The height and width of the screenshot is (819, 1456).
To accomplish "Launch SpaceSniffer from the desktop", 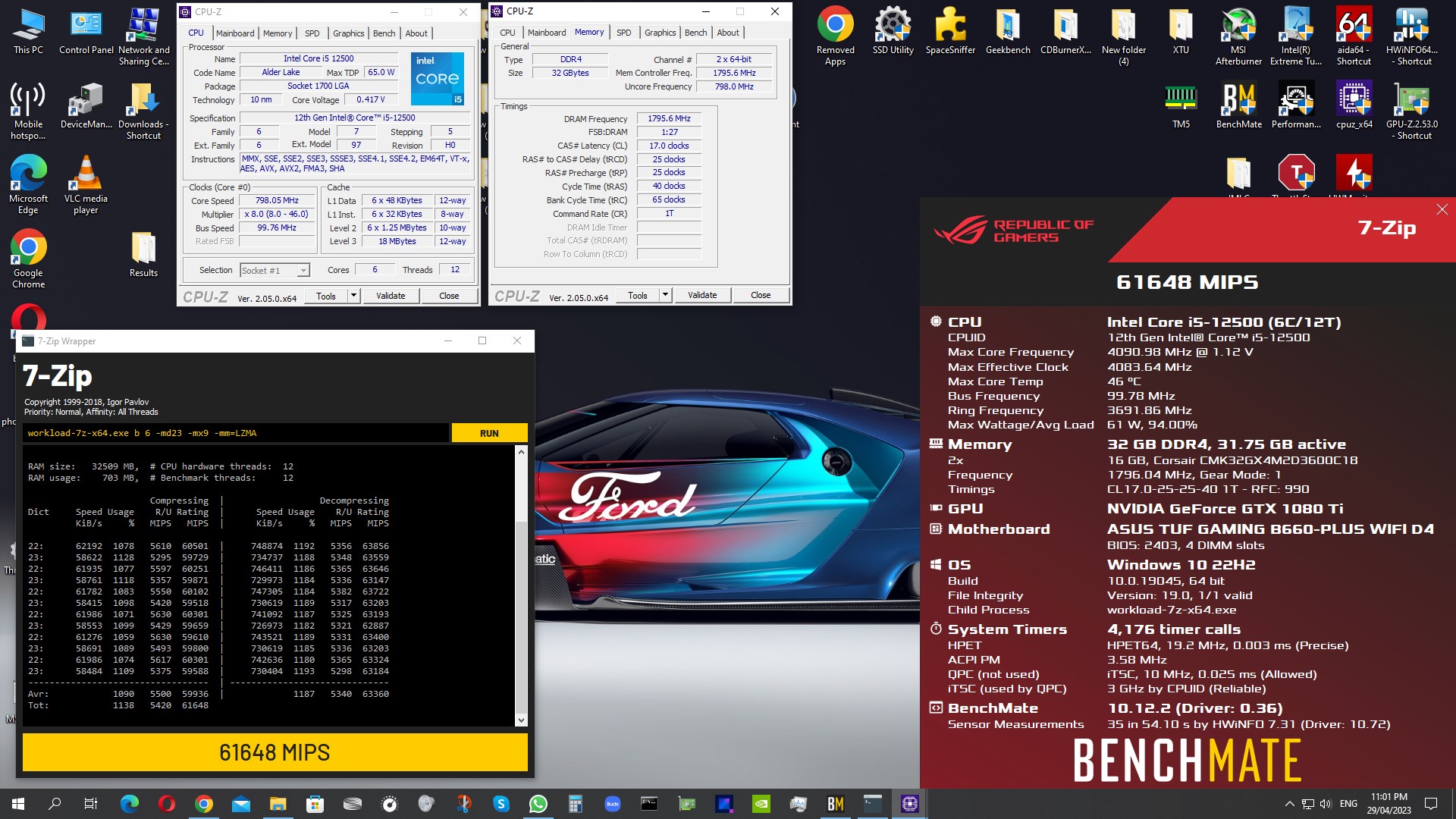I will click(x=950, y=32).
